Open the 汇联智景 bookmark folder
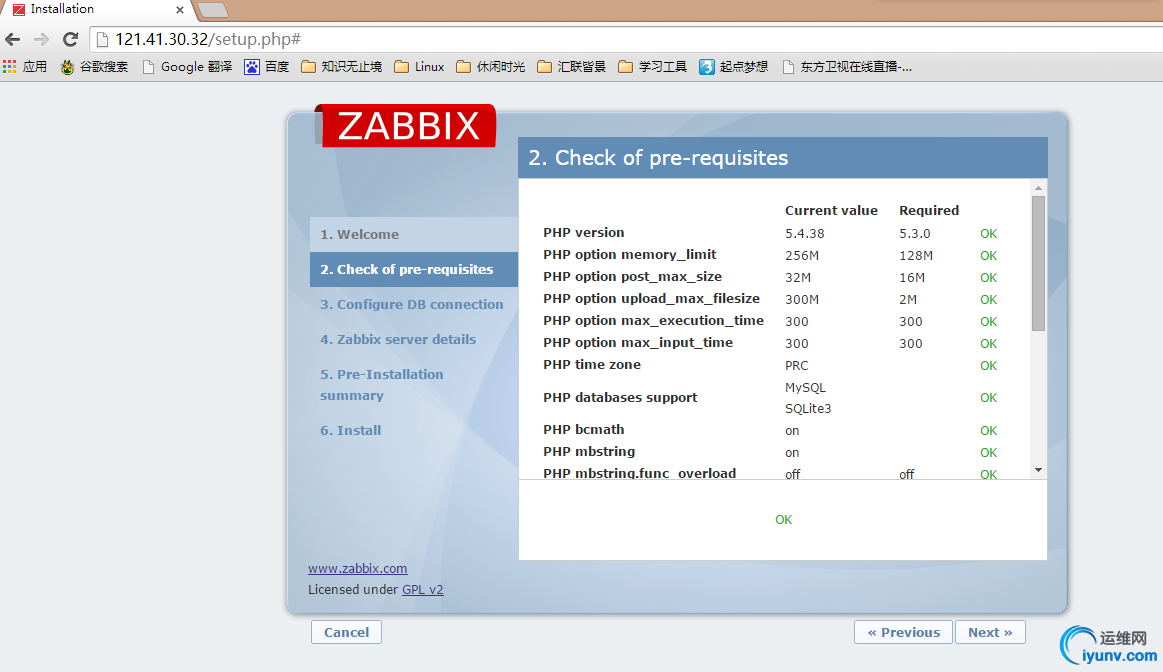This screenshot has height=672, width=1163. coord(572,67)
